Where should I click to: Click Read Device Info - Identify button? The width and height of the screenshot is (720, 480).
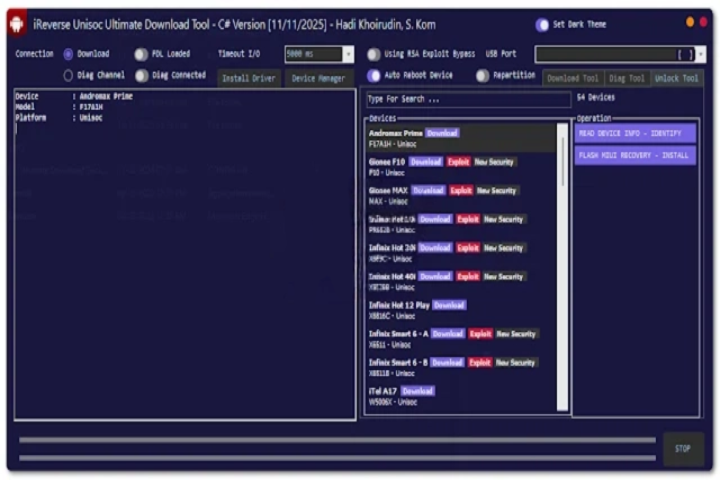[x=635, y=133]
